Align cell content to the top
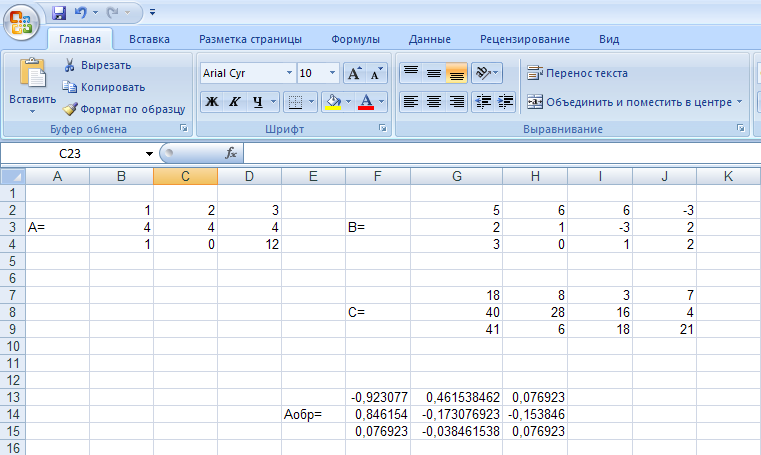The width and height of the screenshot is (761, 455). [411, 73]
